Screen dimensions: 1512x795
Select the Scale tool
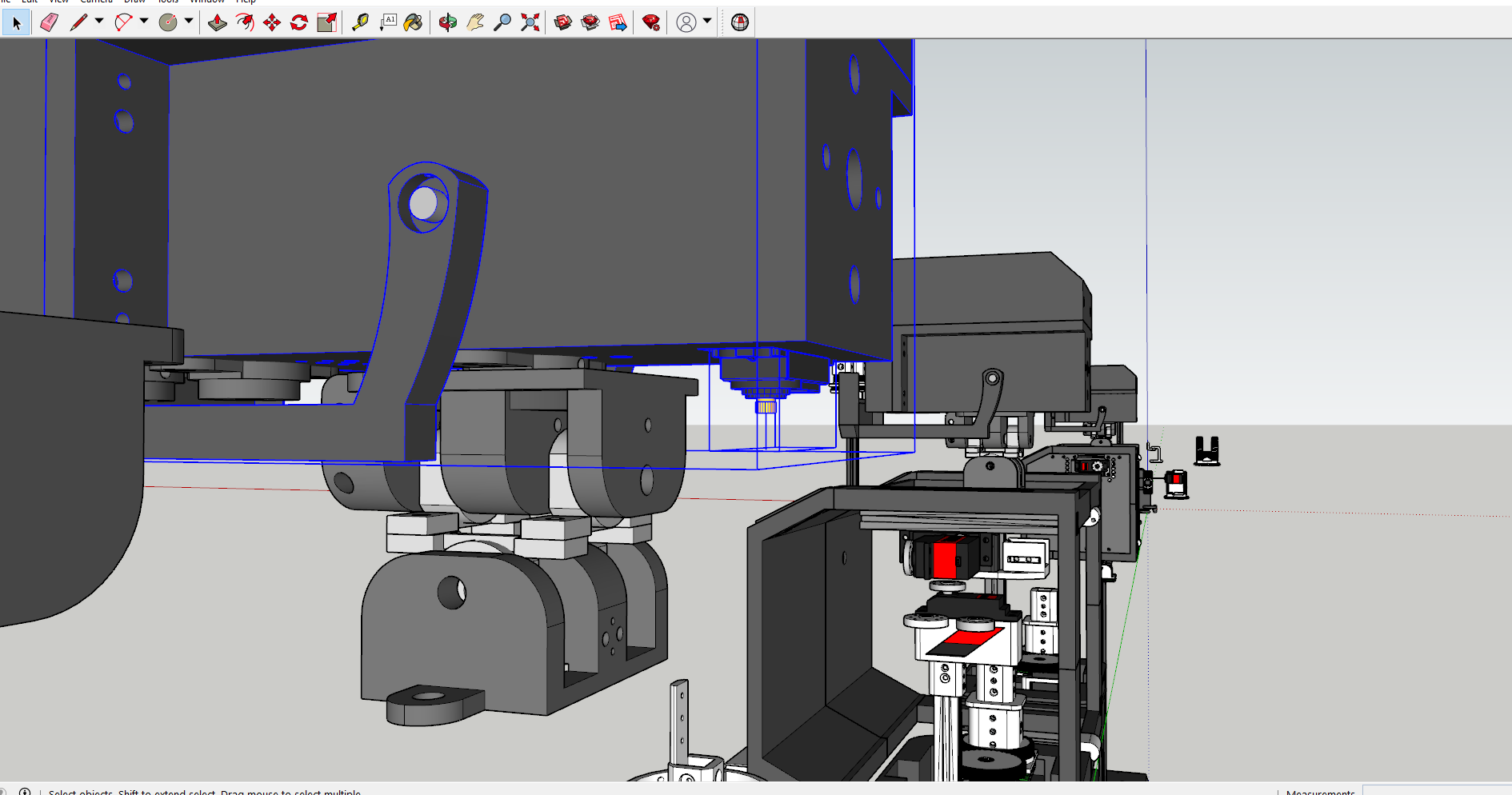pos(326,22)
